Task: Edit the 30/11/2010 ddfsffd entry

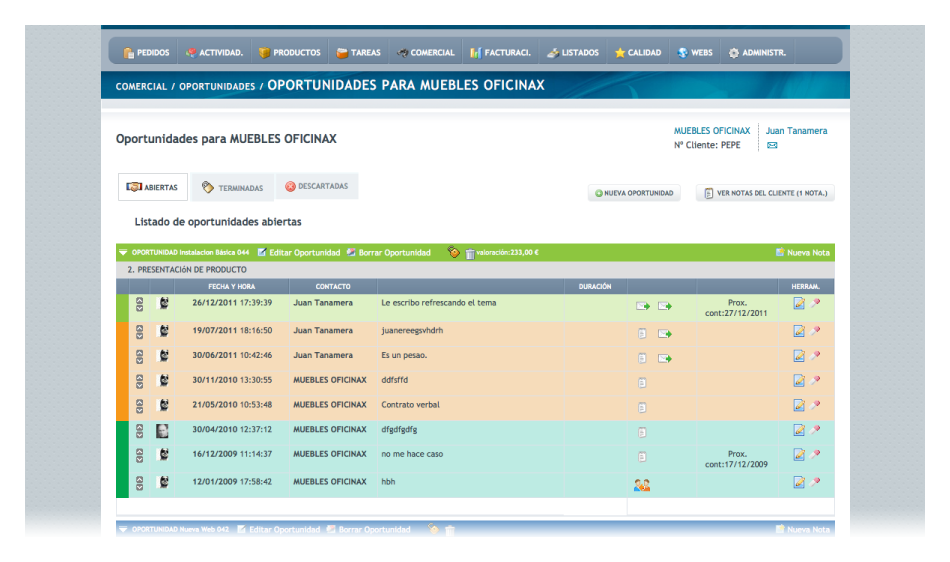Action: click(799, 381)
